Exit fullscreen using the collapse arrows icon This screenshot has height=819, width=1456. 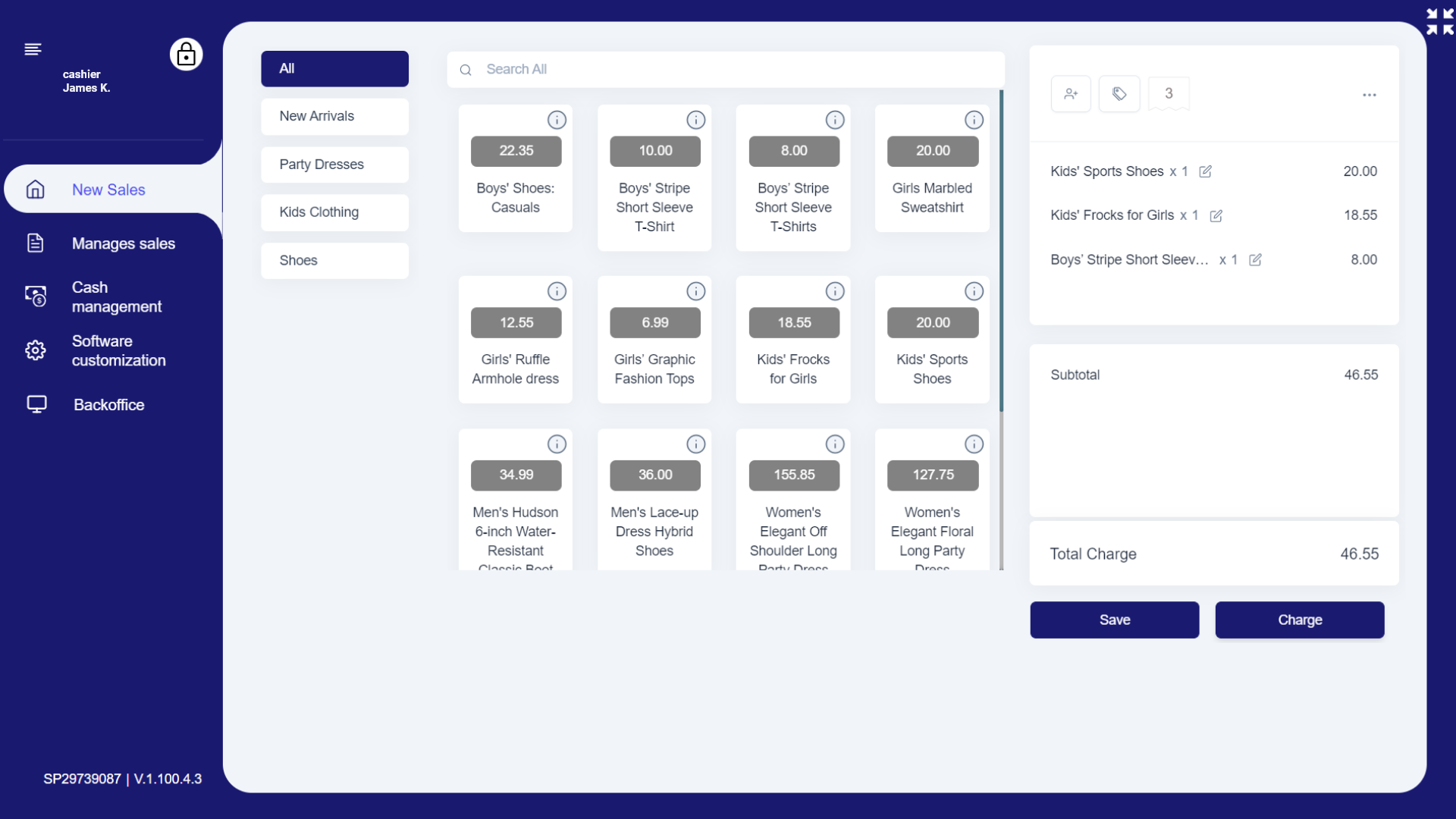[x=1439, y=21]
